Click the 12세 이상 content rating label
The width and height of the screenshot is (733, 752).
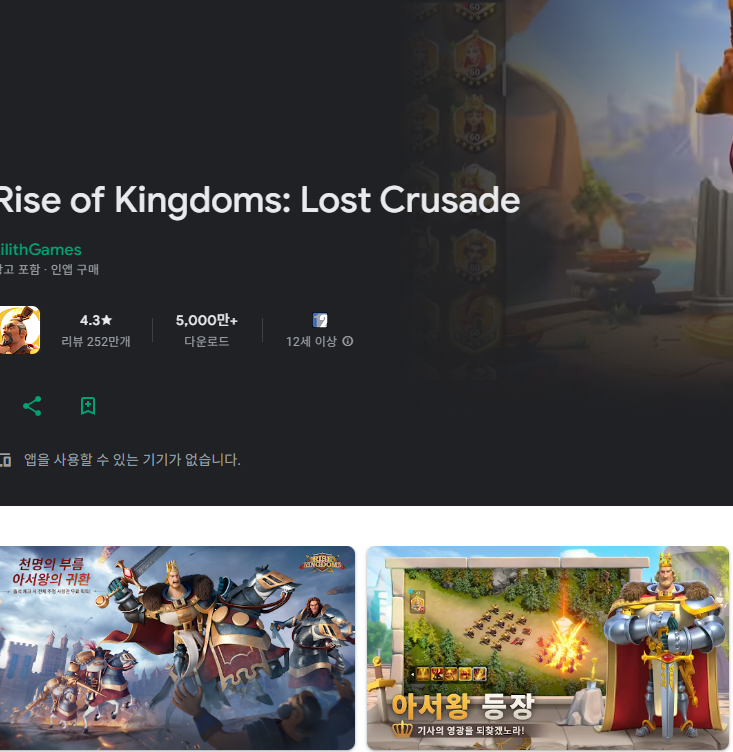coord(311,341)
